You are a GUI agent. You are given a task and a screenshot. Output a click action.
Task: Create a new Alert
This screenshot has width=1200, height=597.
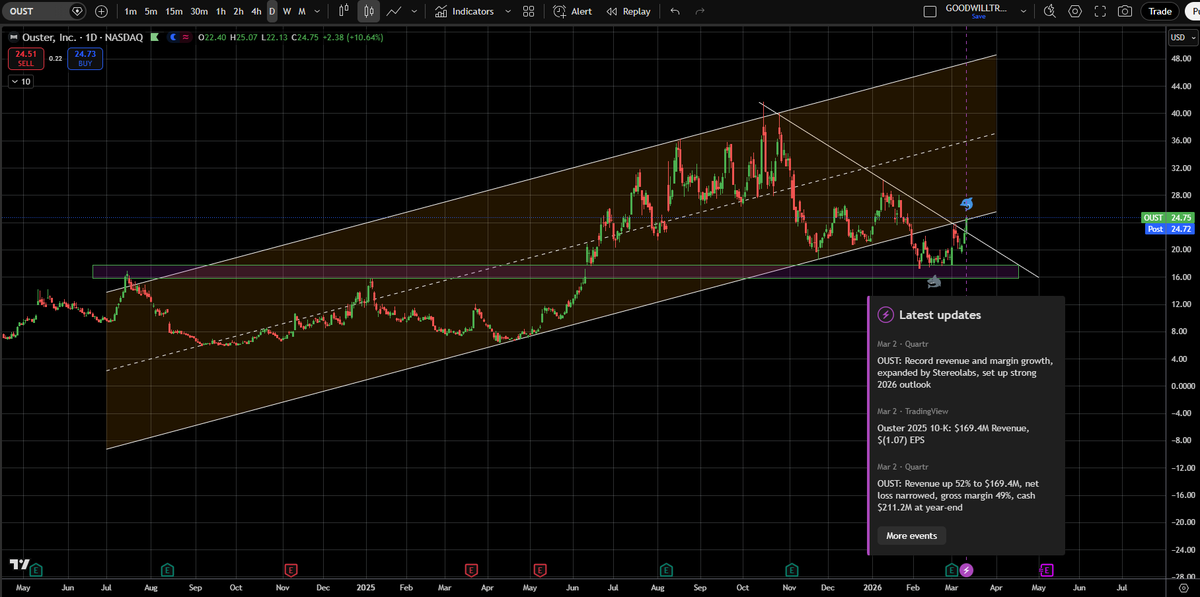[x=573, y=11]
